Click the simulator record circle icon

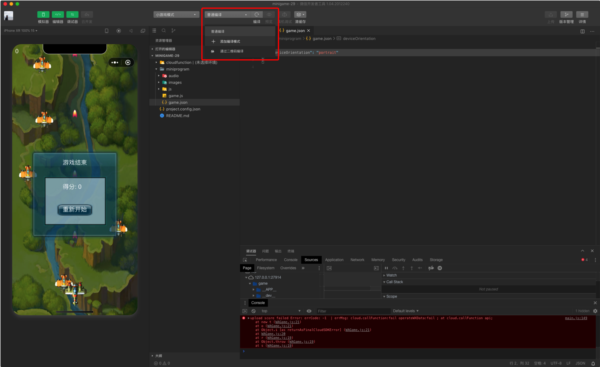coord(119,31)
